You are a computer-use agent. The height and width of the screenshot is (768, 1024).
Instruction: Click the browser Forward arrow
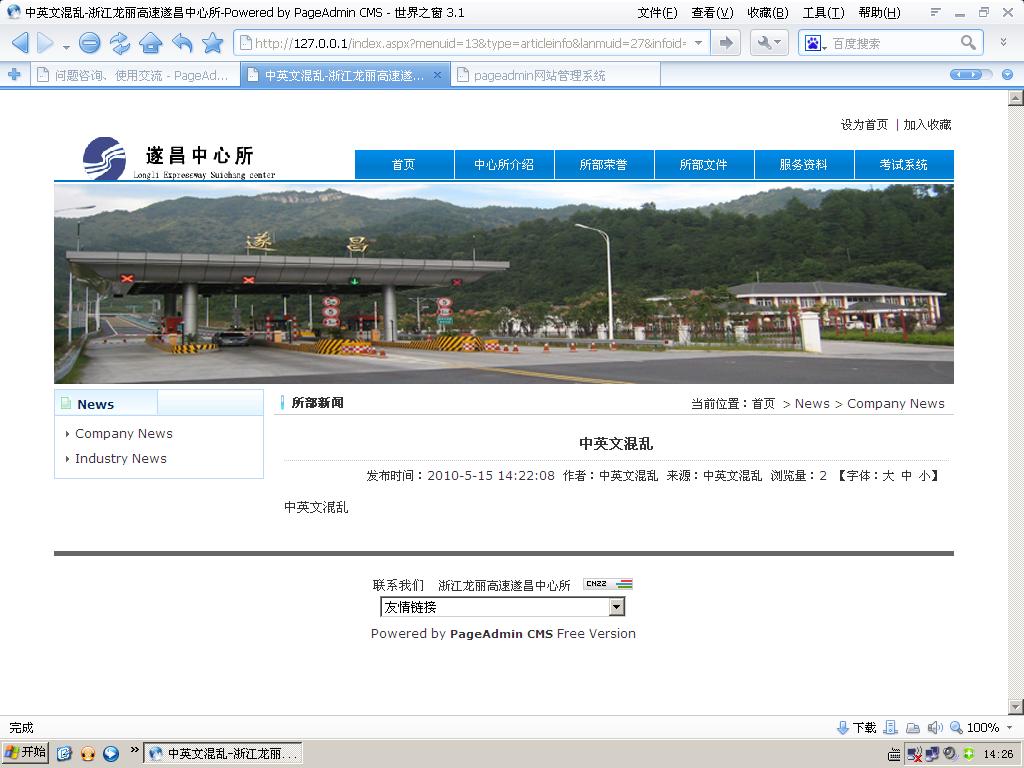pyautogui.click(x=46, y=43)
